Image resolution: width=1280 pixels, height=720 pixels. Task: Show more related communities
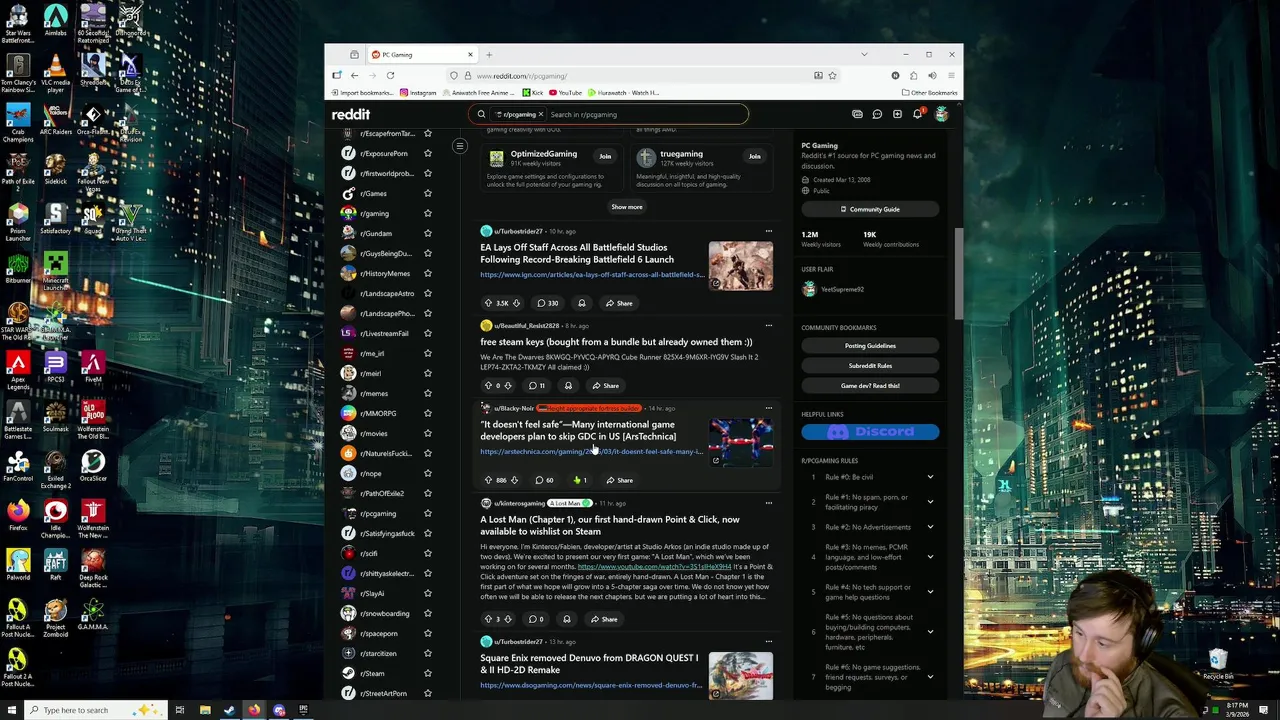(x=627, y=207)
